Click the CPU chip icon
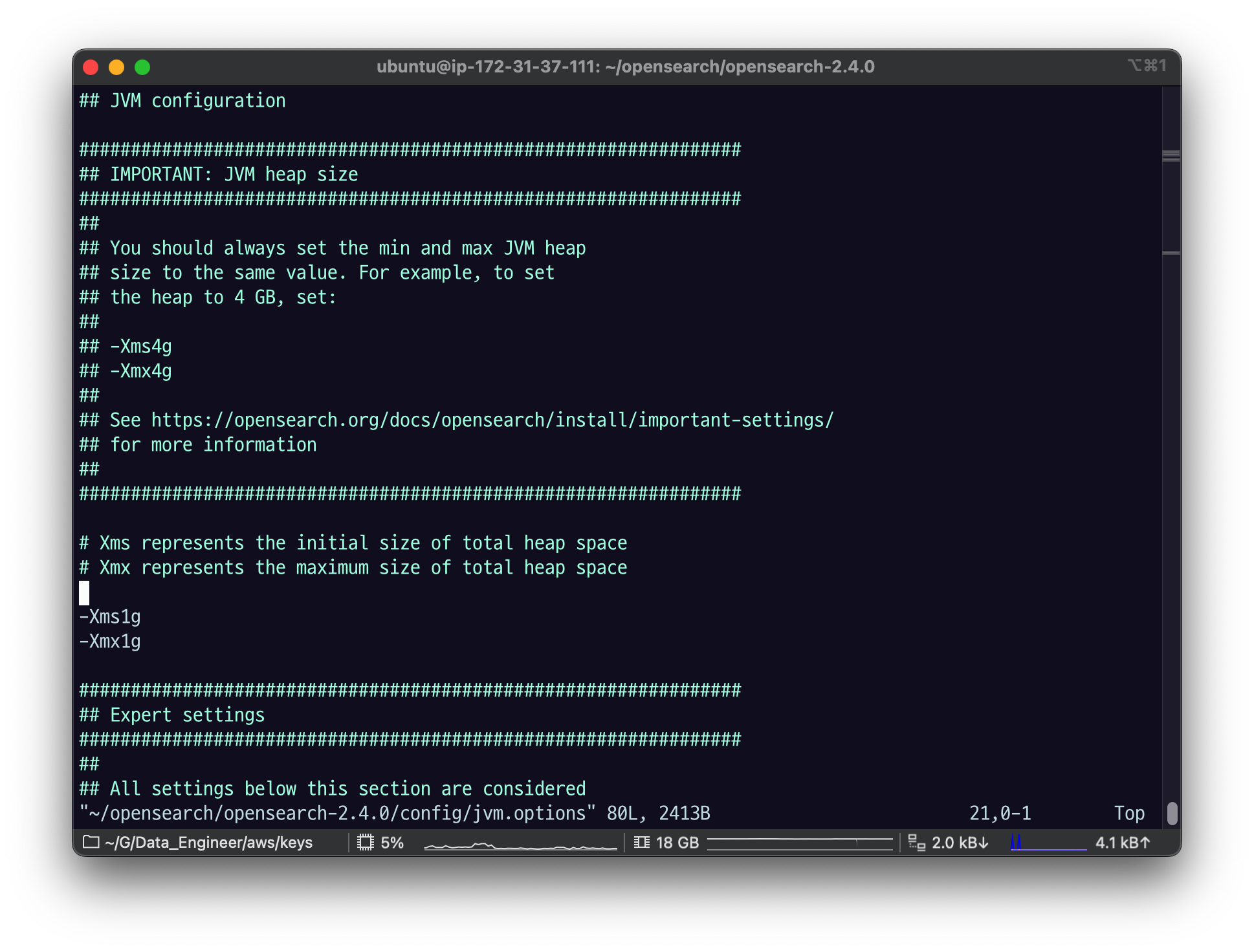Screen dimensions: 1254x952 coord(366,842)
